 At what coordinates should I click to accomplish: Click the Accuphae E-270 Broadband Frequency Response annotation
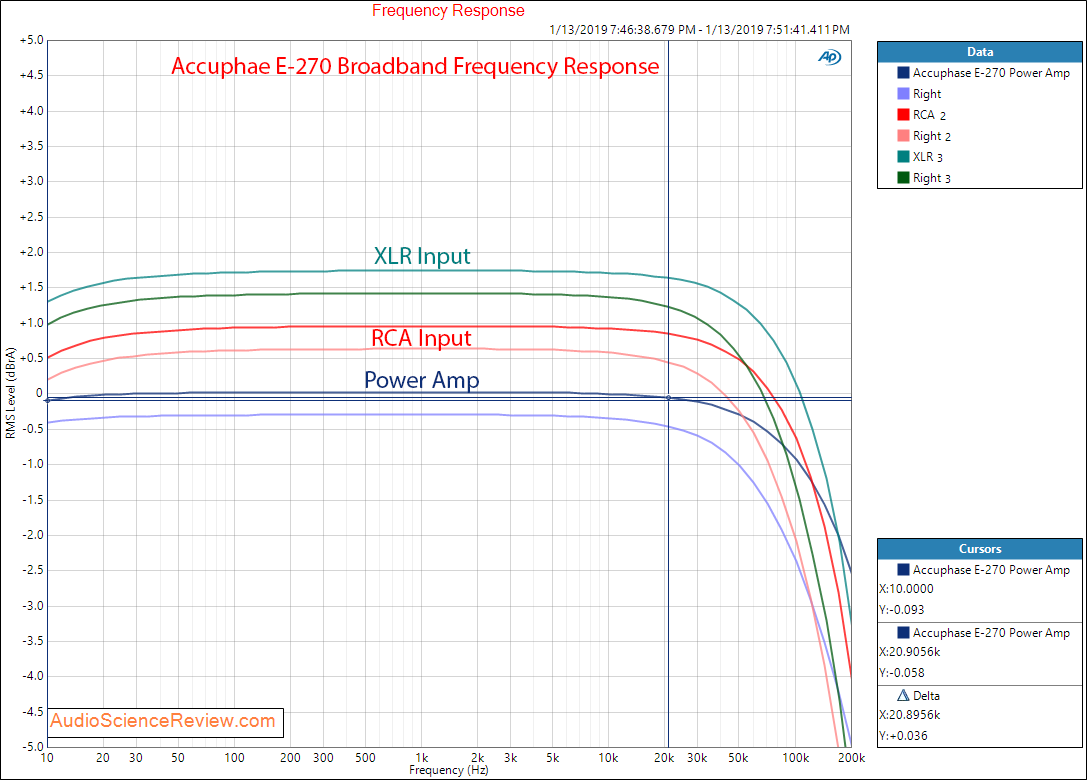415,66
